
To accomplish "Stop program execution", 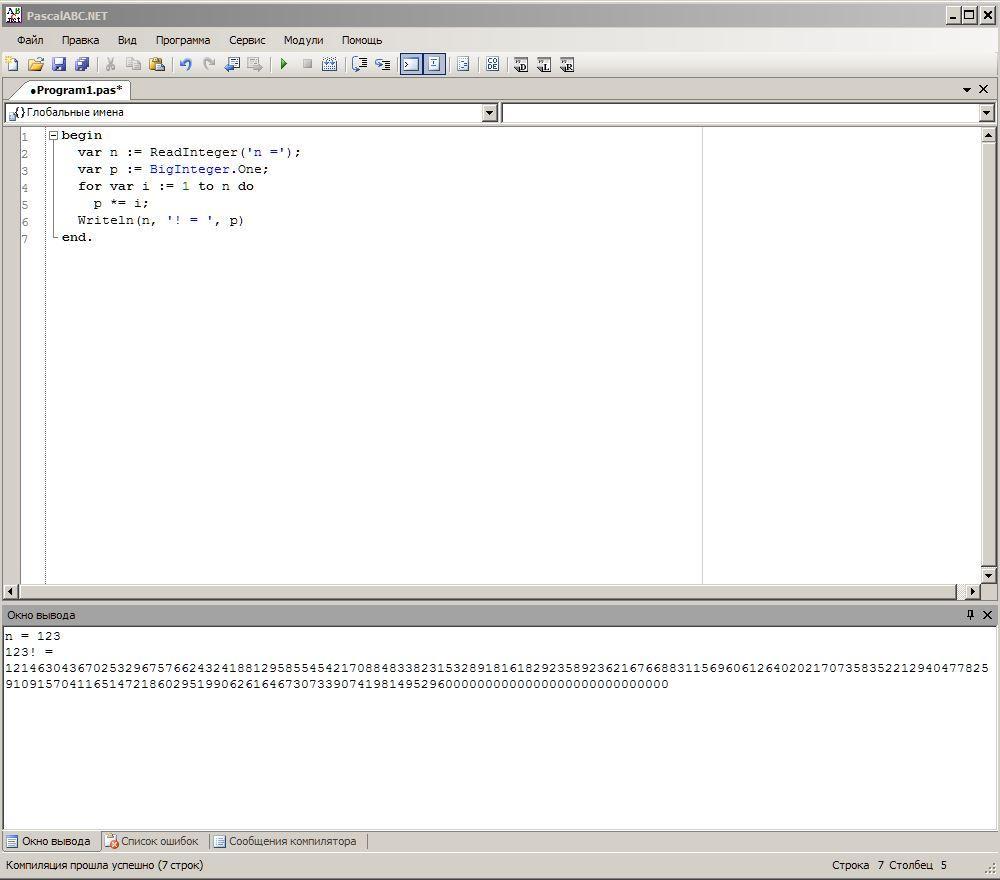I will click(307, 64).
